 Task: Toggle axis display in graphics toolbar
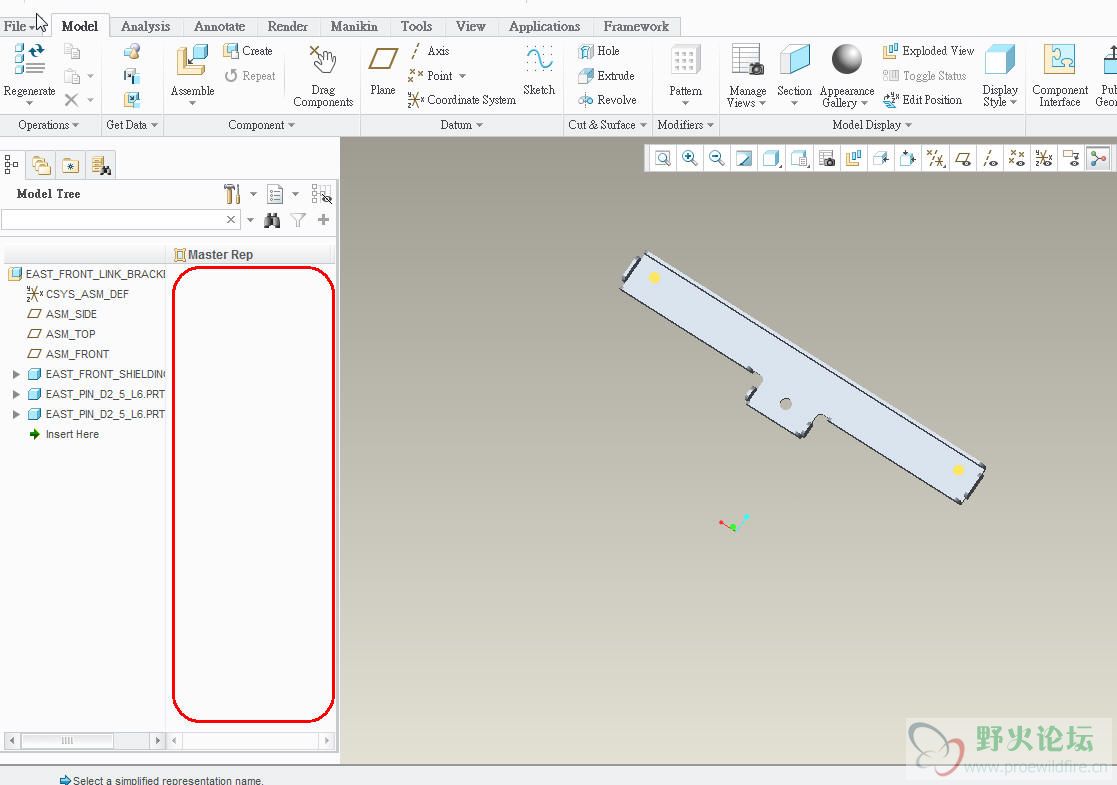coord(990,158)
